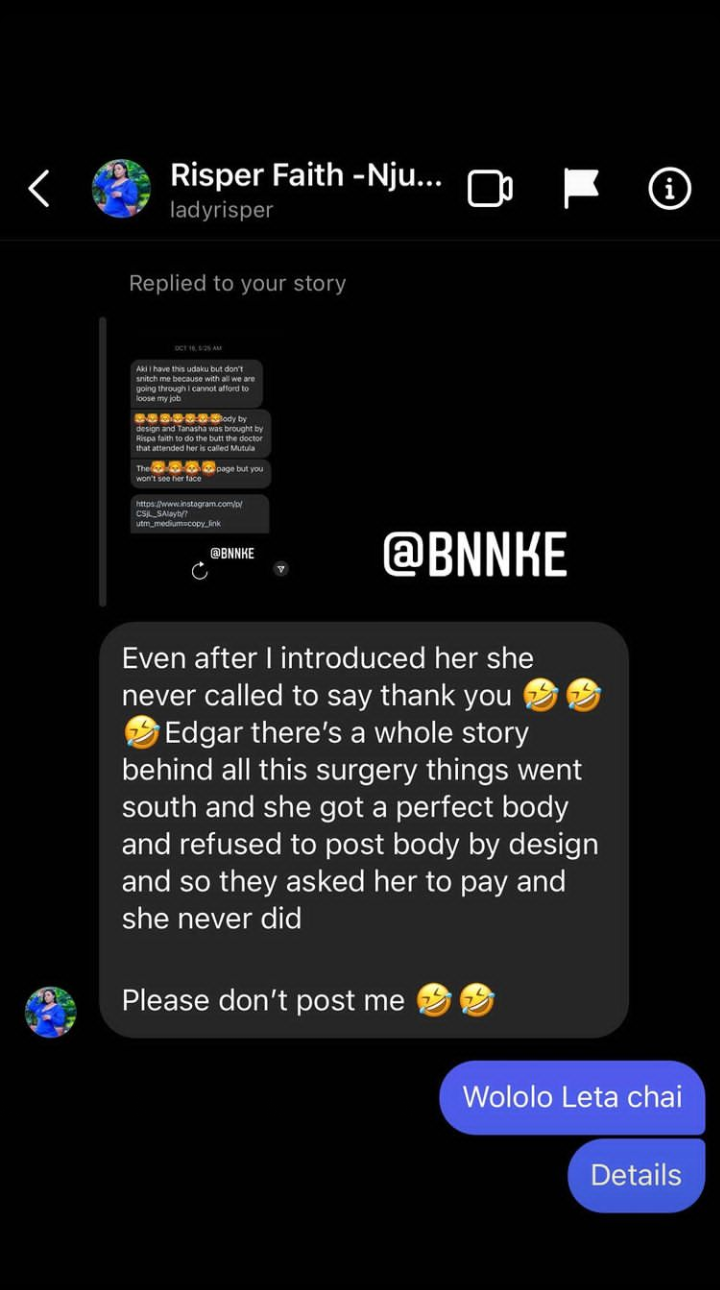
Task: Tap the small triangle badge in story preview
Action: coord(281,569)
